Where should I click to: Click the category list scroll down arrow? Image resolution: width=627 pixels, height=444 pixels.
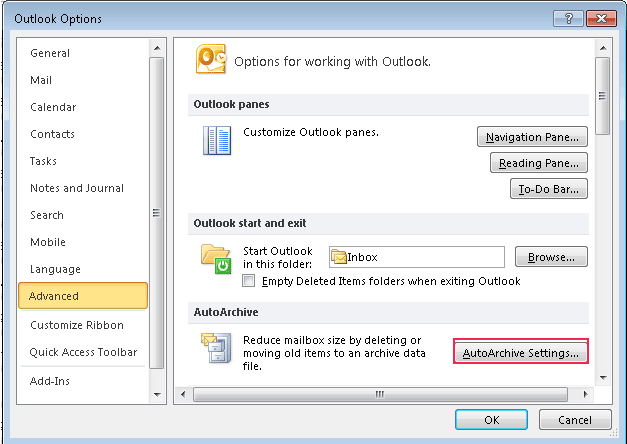[157, 395]
